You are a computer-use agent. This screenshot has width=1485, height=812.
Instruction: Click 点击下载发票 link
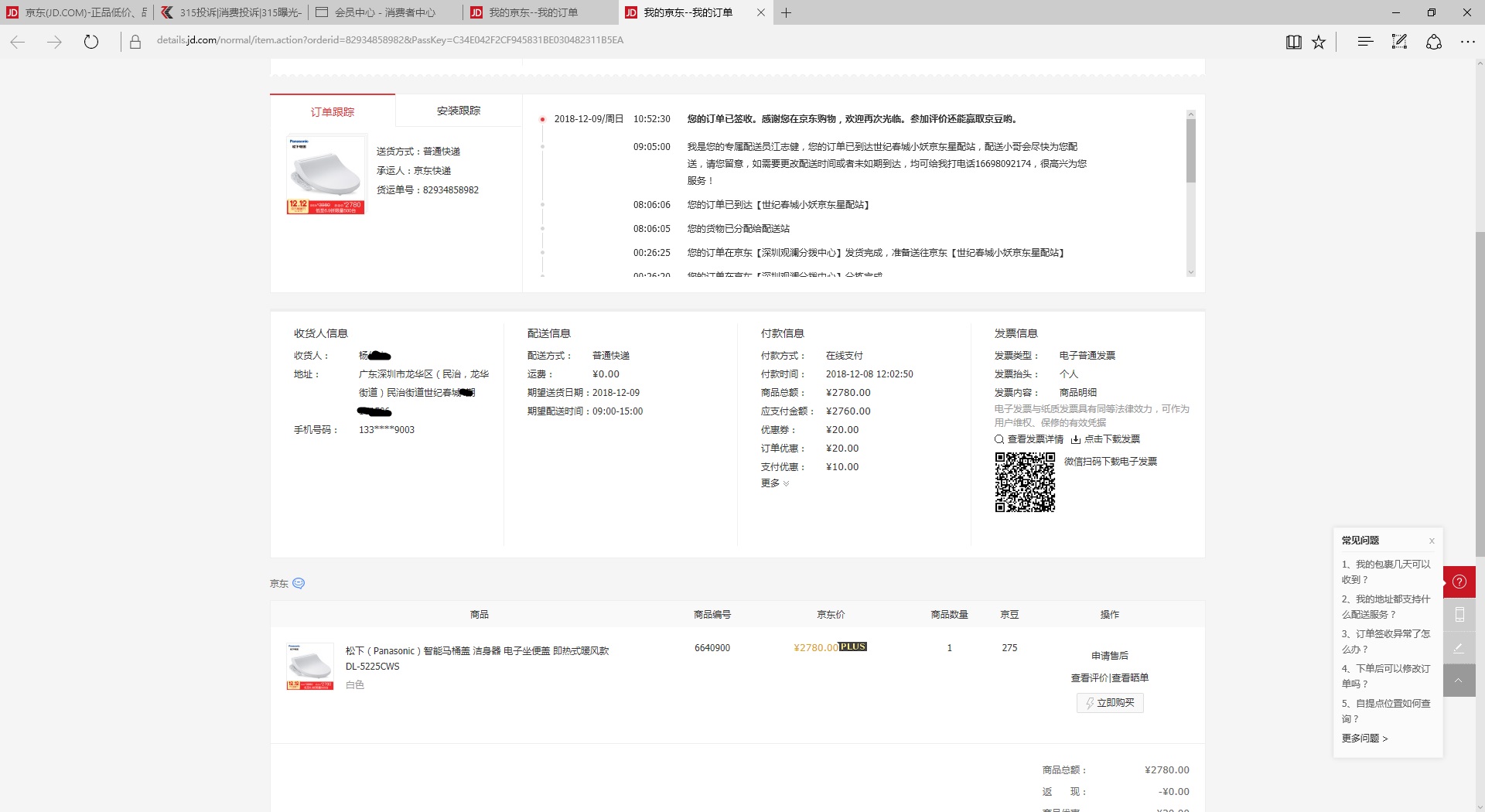click(x=1111, y=438)
